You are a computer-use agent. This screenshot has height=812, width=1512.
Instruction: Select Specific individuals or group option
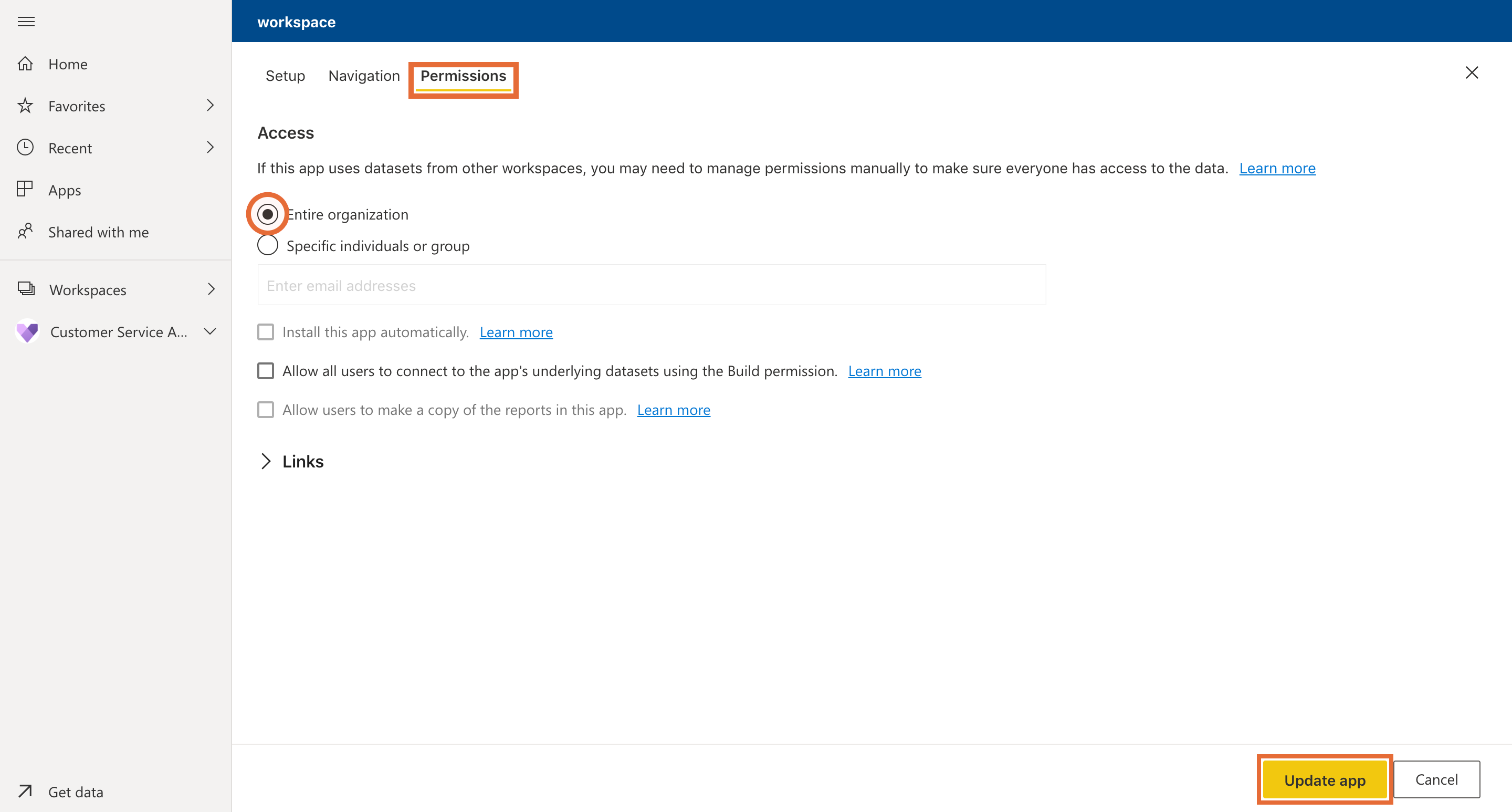(267, 245)
